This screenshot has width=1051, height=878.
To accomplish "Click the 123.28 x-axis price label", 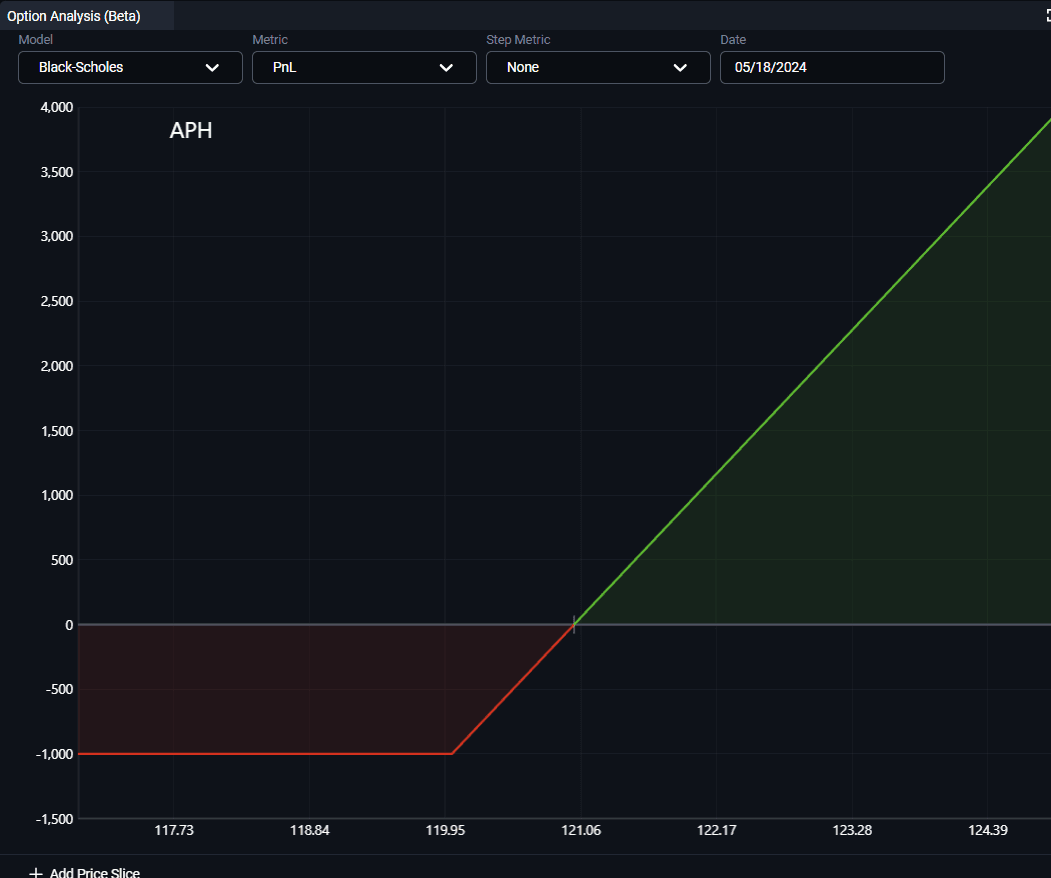I will coord(853,830).
